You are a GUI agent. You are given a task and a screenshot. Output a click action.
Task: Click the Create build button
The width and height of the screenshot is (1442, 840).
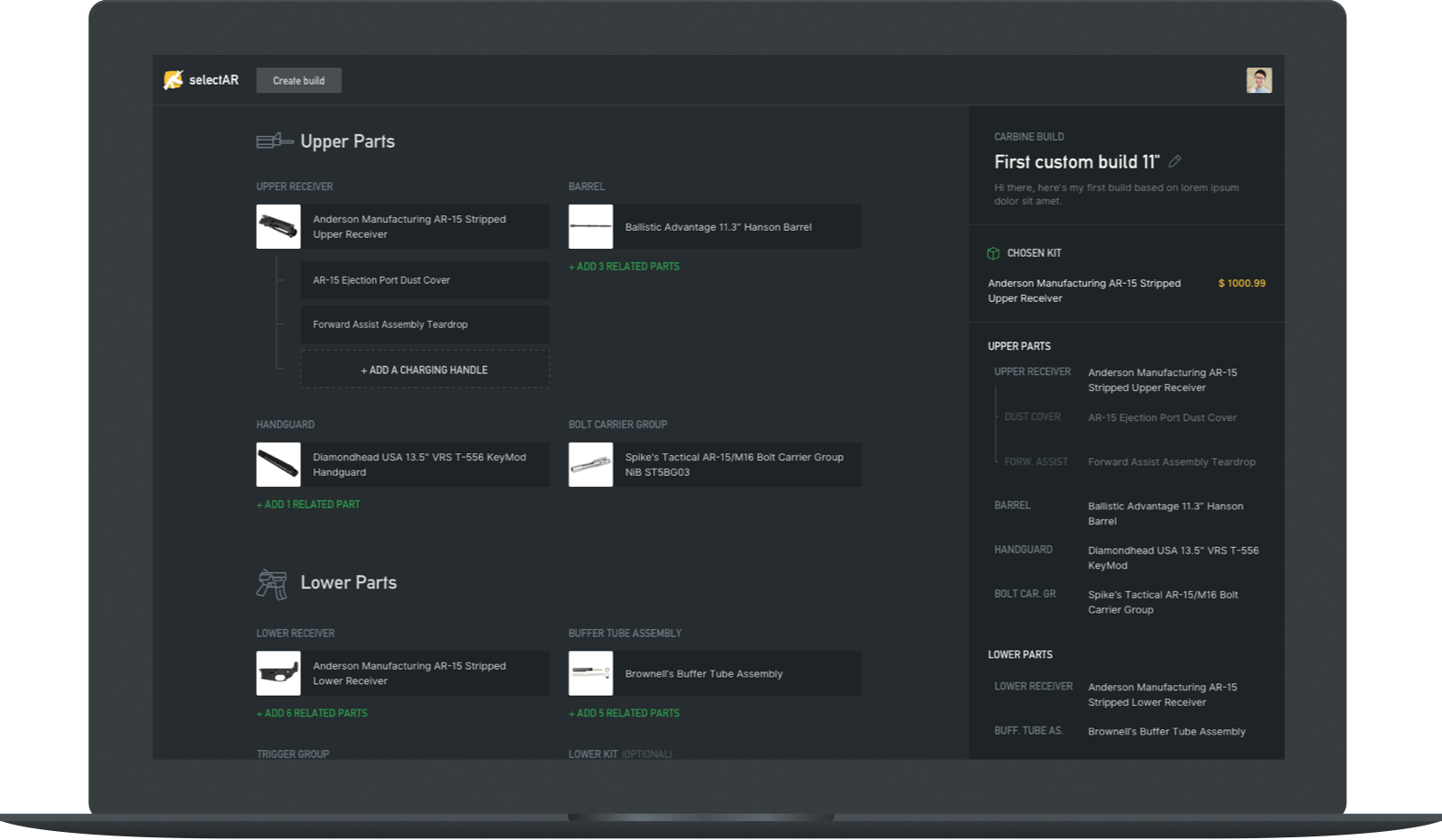298,80
